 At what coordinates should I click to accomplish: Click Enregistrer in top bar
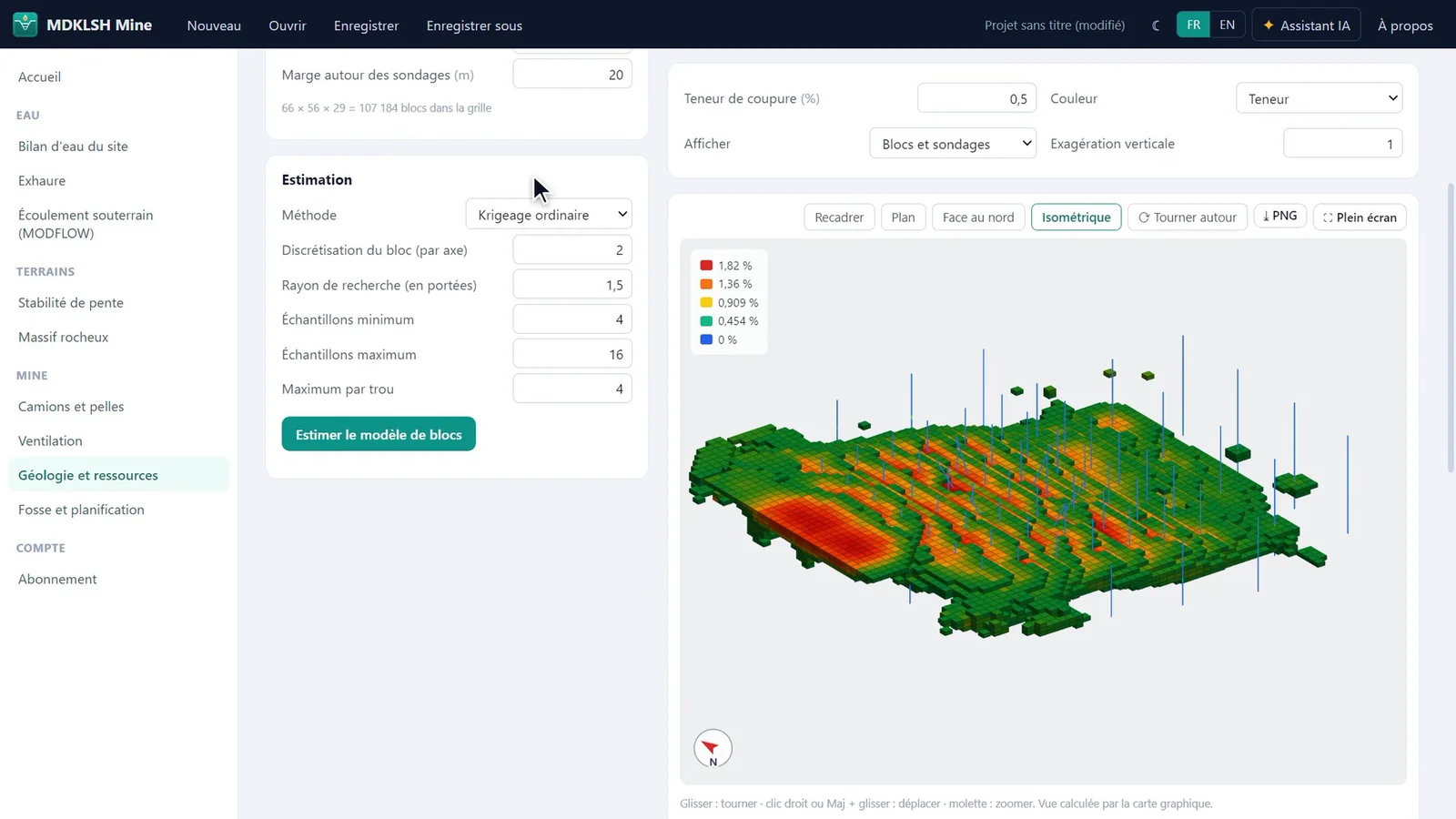coord(366,25)
